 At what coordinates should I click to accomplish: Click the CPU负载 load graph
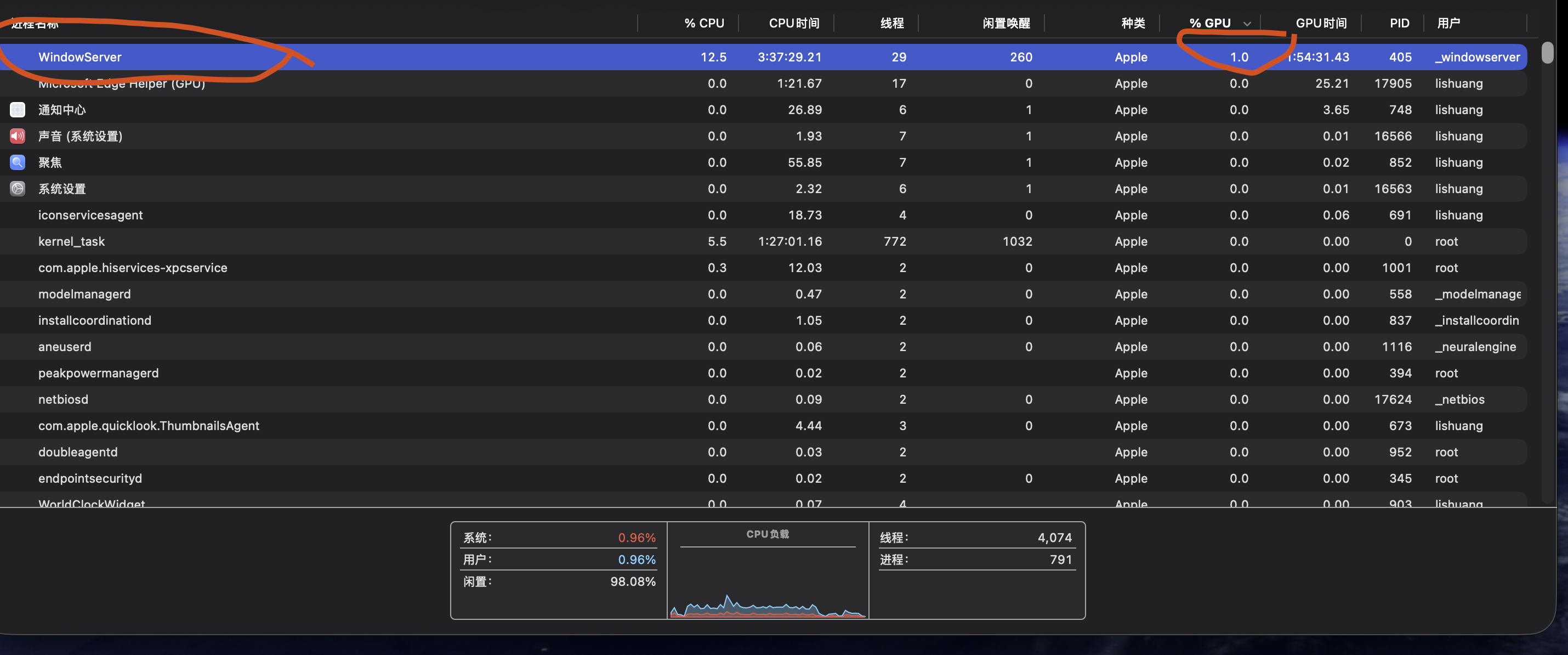[x=768, y=585]
